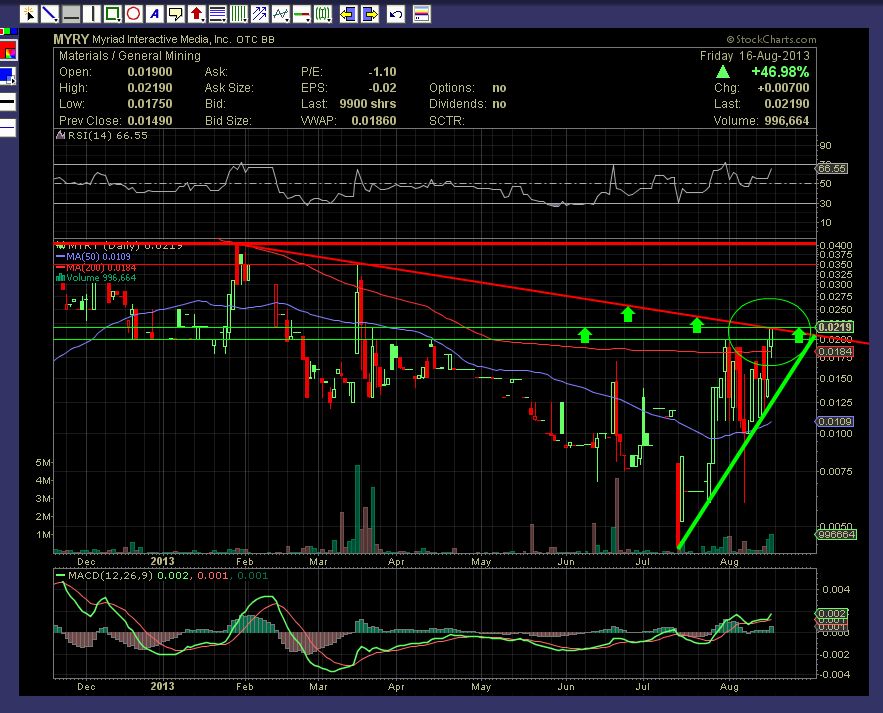Image resolution: width=883 pixels, height=713 pixels.
Task: Click the Prev Close value 0.01490
Action: (x=150, y=121)
